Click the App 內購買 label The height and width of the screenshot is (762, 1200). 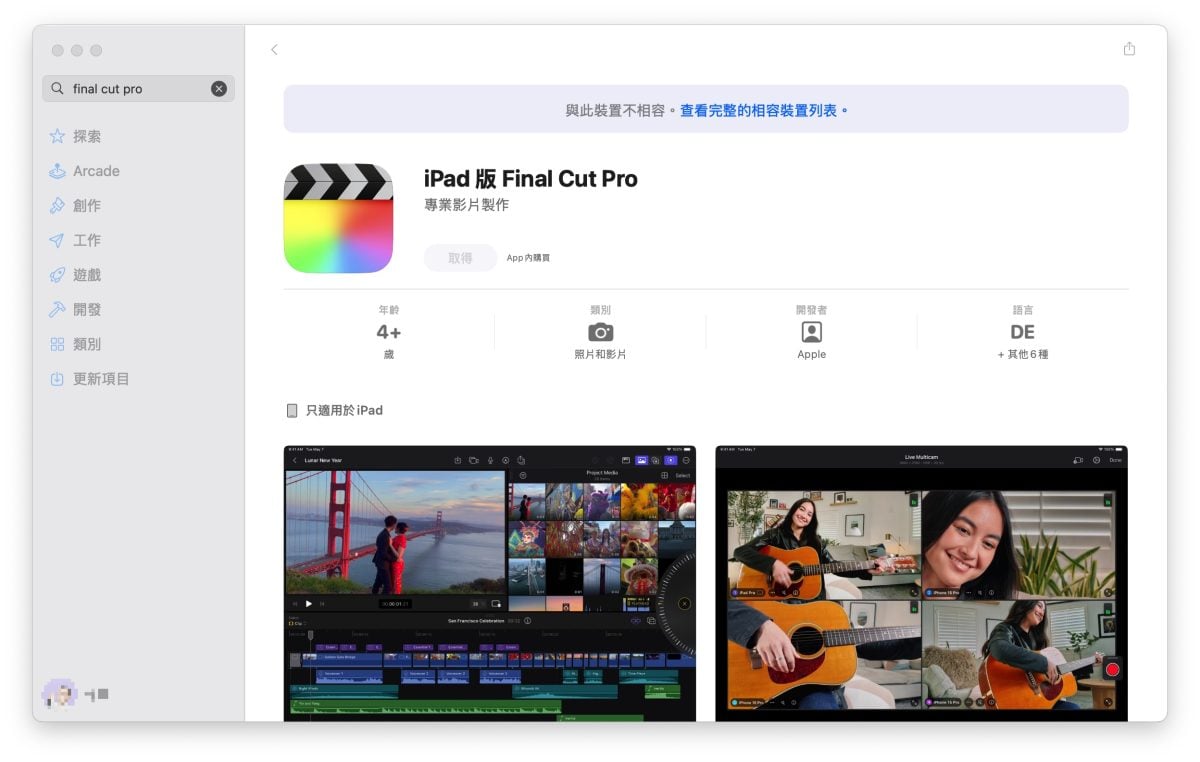(x=528, y=258)
